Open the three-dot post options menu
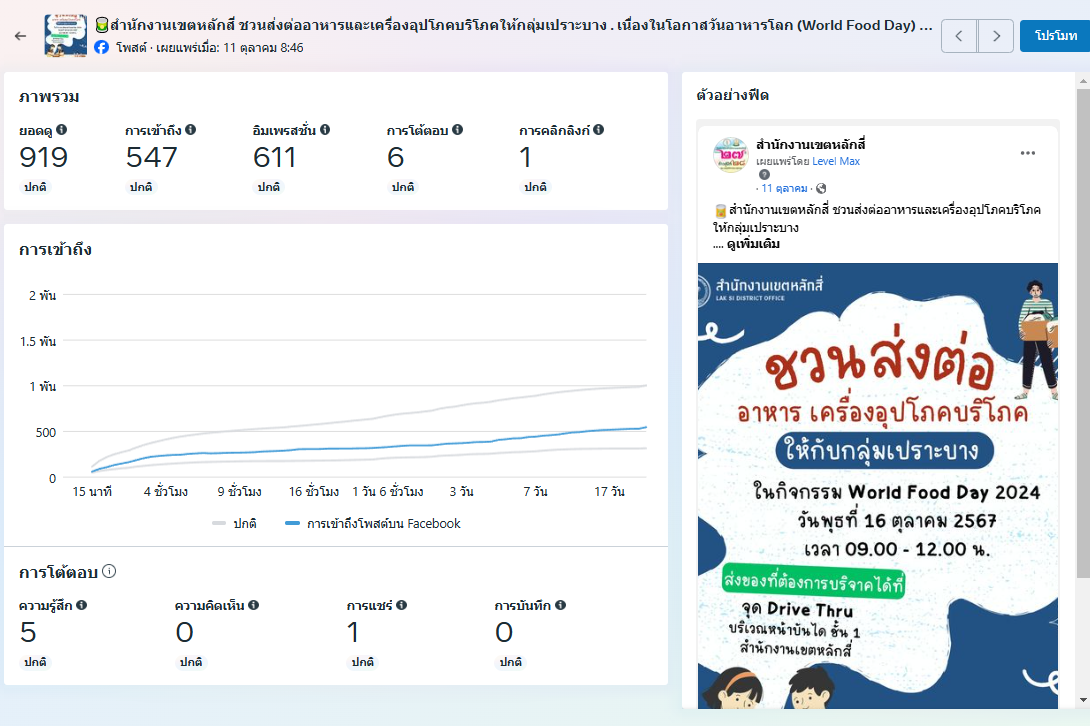The width and height of the screenshot is (1090, 726). (1027, 153)
